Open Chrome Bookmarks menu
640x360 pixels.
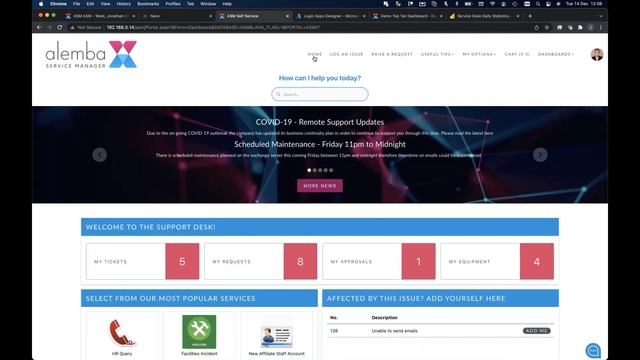pos(148,4)
